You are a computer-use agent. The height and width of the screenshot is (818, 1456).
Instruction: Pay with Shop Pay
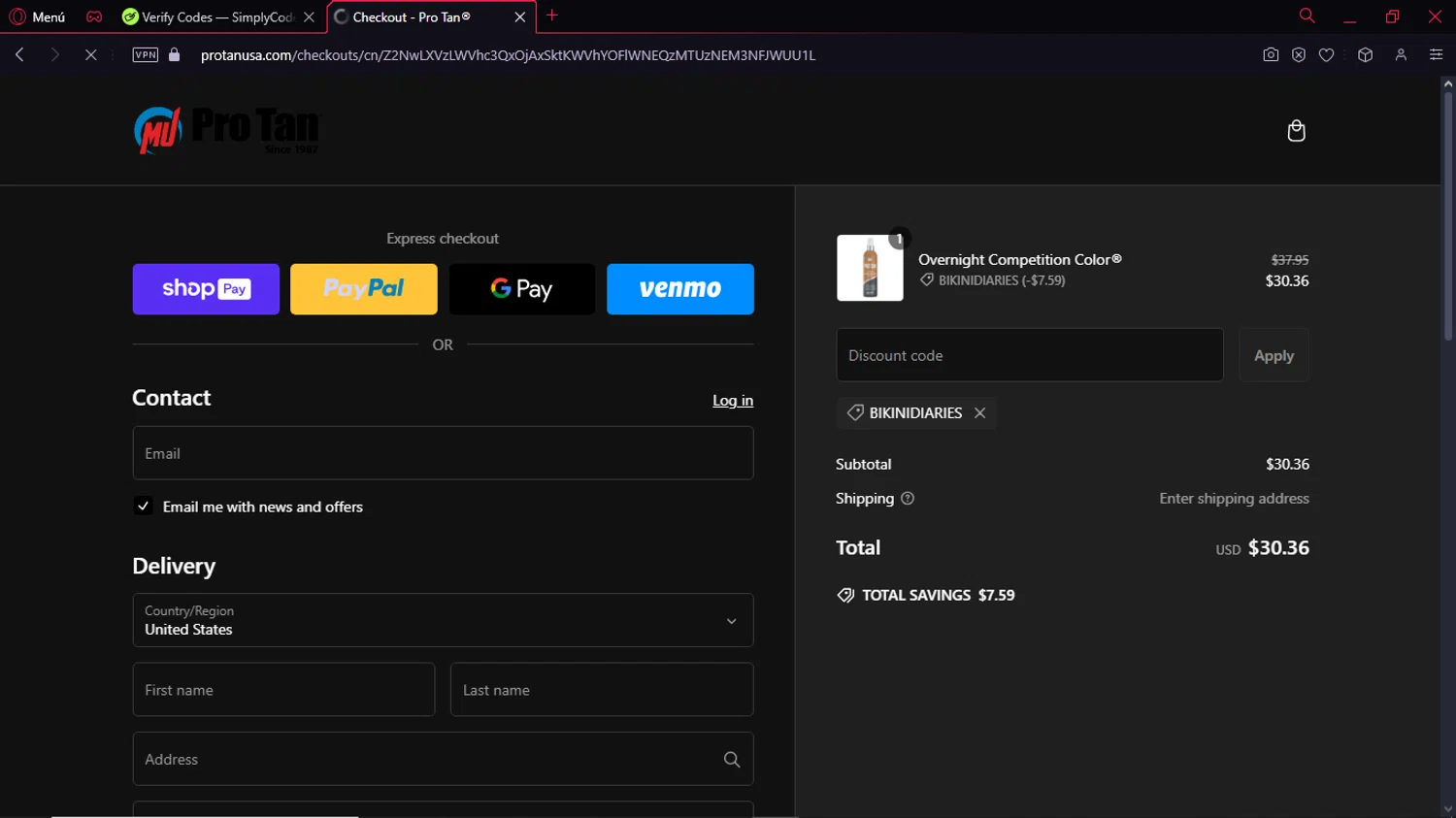(x=206, y=289)
